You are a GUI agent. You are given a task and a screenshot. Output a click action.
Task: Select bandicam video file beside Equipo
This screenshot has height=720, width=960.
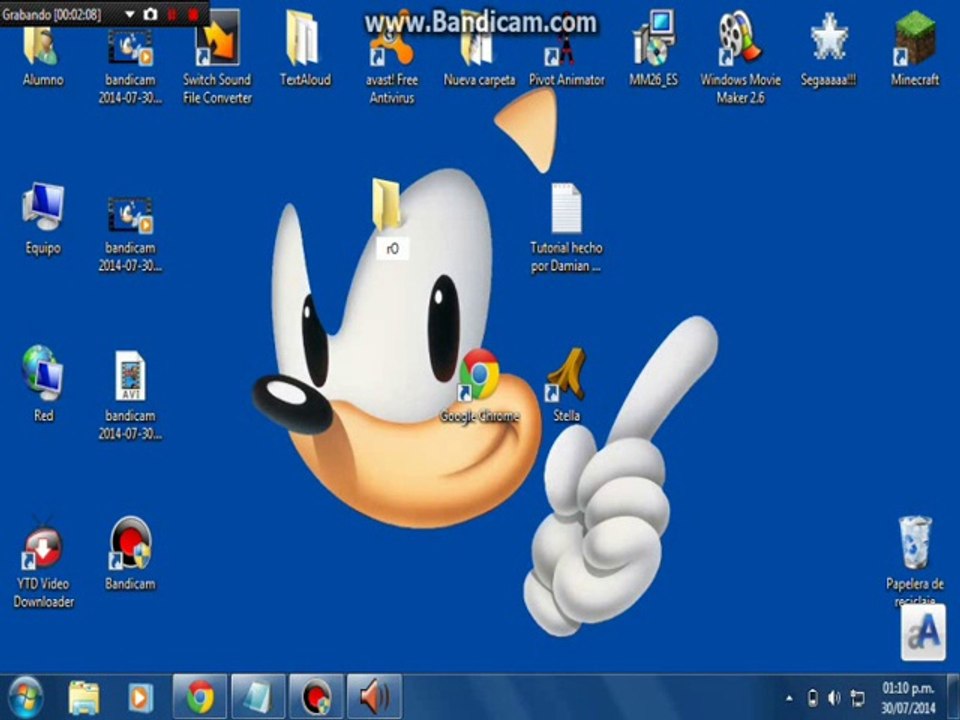(x=130, y=234)
